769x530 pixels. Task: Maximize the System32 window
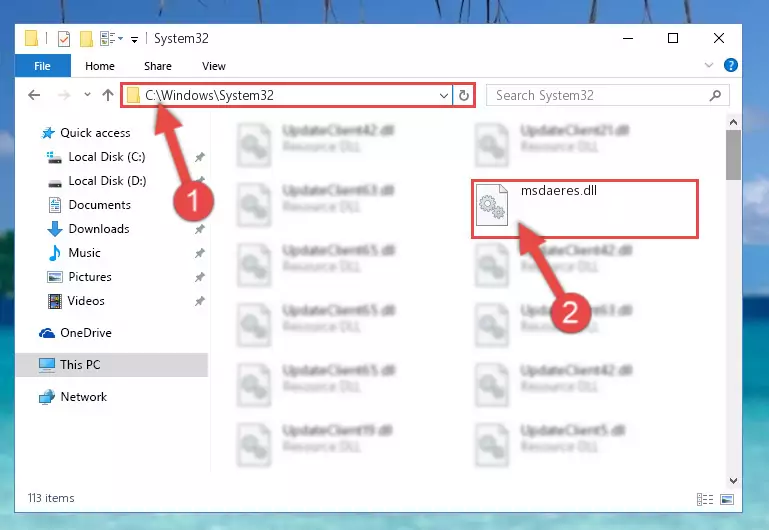pyautogui.click(x=673, y=38)
